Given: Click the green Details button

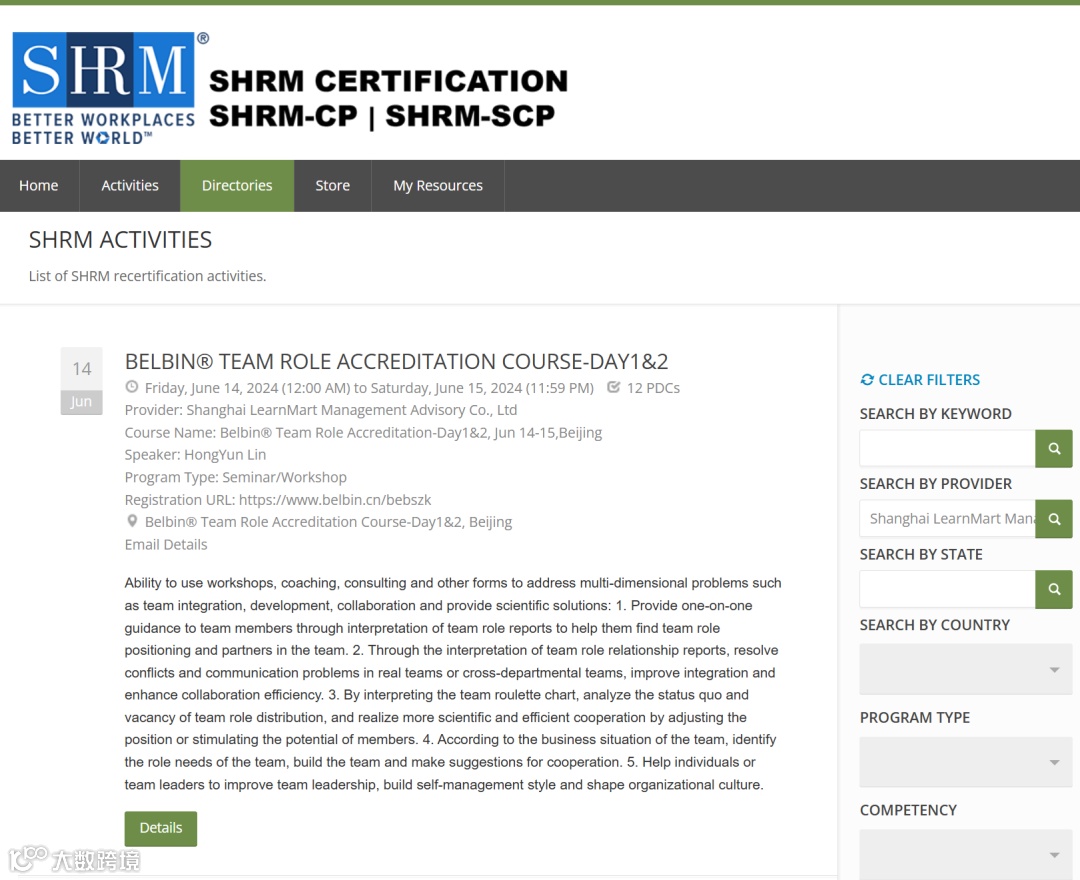Looking at the screenshot, I should tap(160, 828).
